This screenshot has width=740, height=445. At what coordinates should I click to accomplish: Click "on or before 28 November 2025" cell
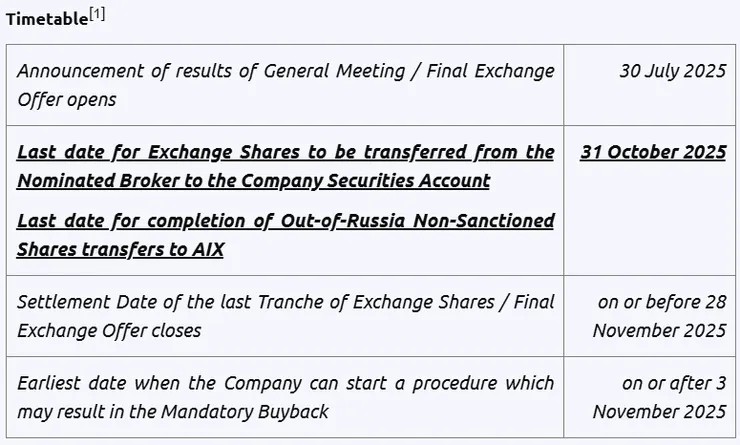tap(660, 315)
